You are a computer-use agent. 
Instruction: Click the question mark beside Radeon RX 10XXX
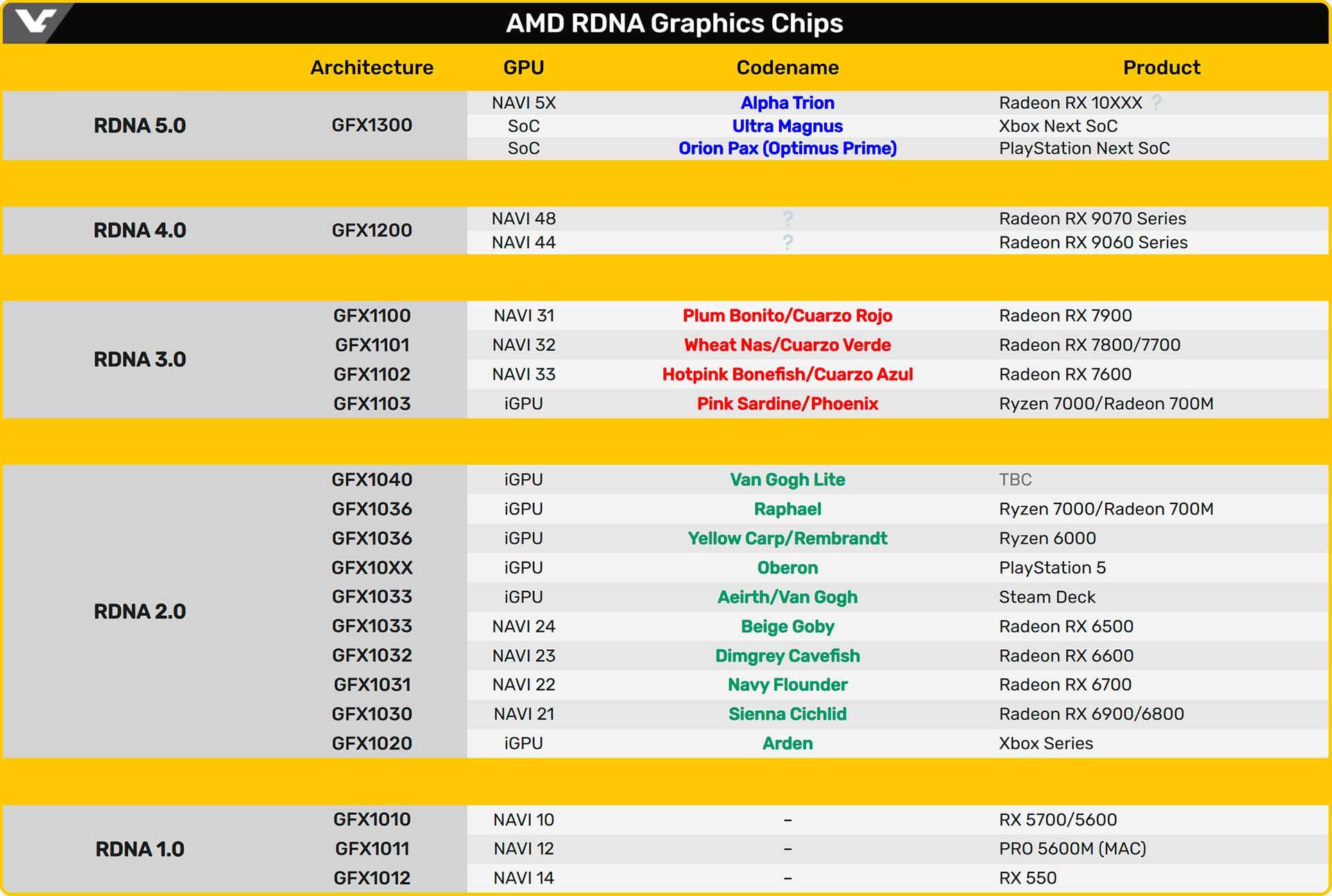click(1156, 103)
